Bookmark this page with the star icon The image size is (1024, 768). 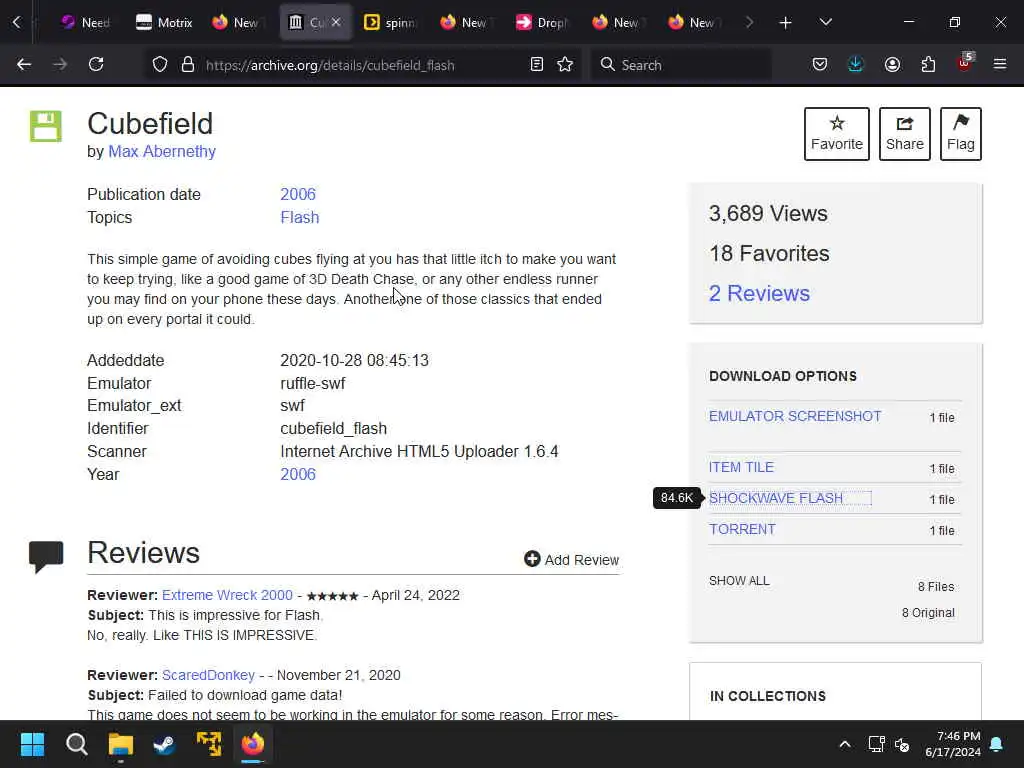pyautogui.click(x=565, y=64)
